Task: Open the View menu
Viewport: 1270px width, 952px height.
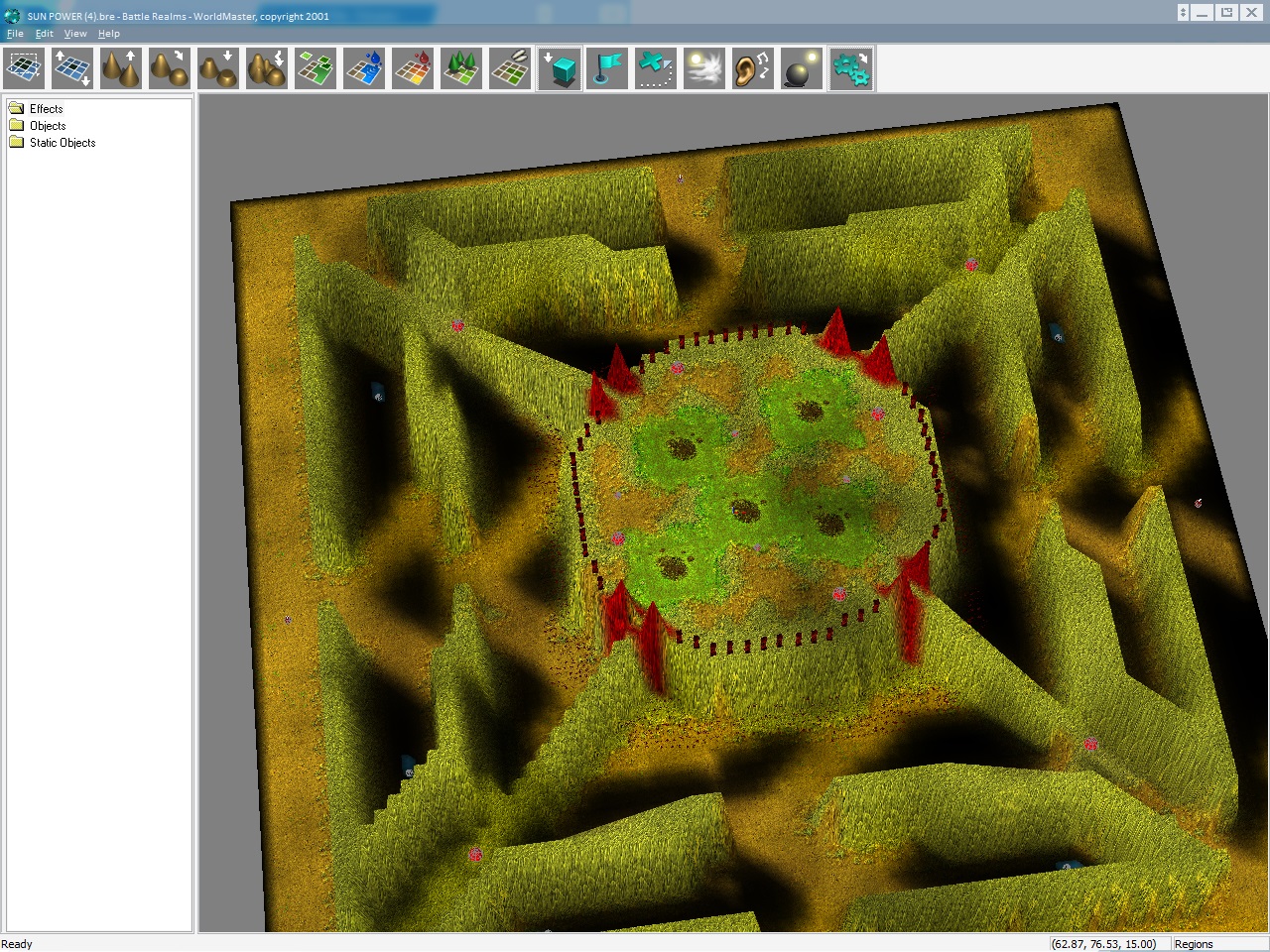Action: [75, 34]
